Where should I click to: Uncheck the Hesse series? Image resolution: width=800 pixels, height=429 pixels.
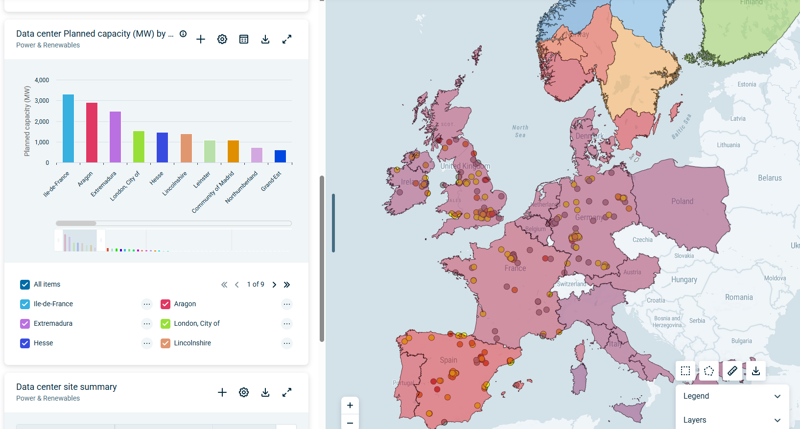pos(24,343)
